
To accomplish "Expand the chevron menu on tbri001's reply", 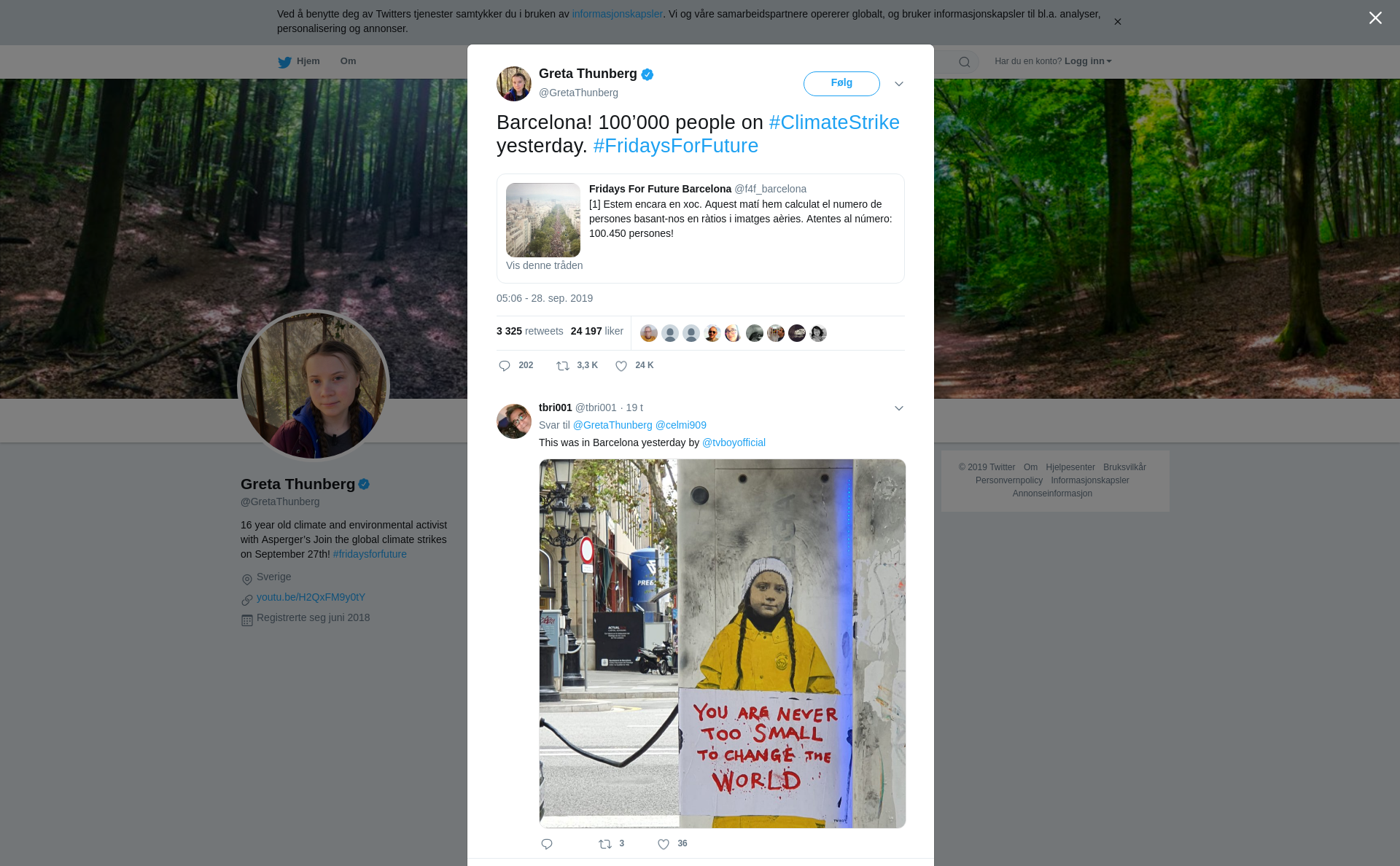I will click(899, 408).
